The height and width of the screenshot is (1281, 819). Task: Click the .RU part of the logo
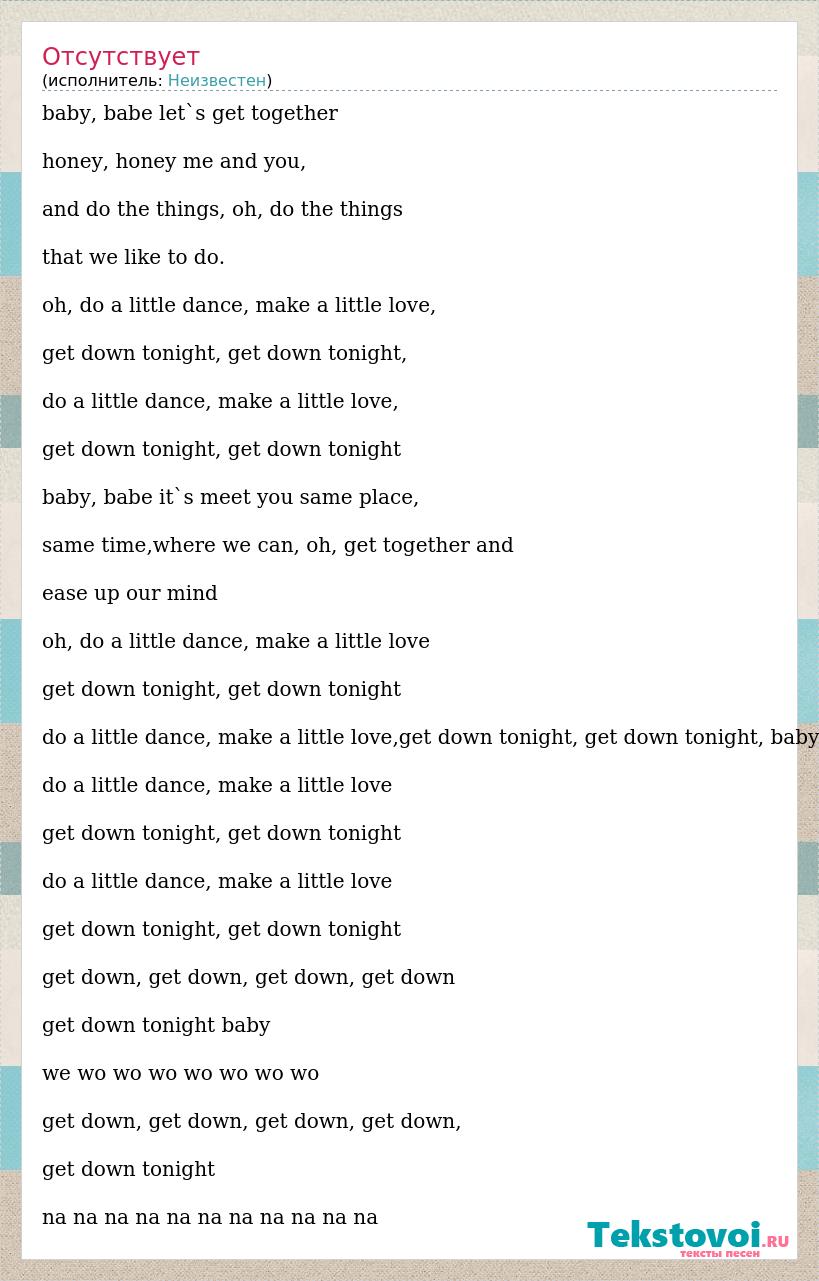(777, 1242)
